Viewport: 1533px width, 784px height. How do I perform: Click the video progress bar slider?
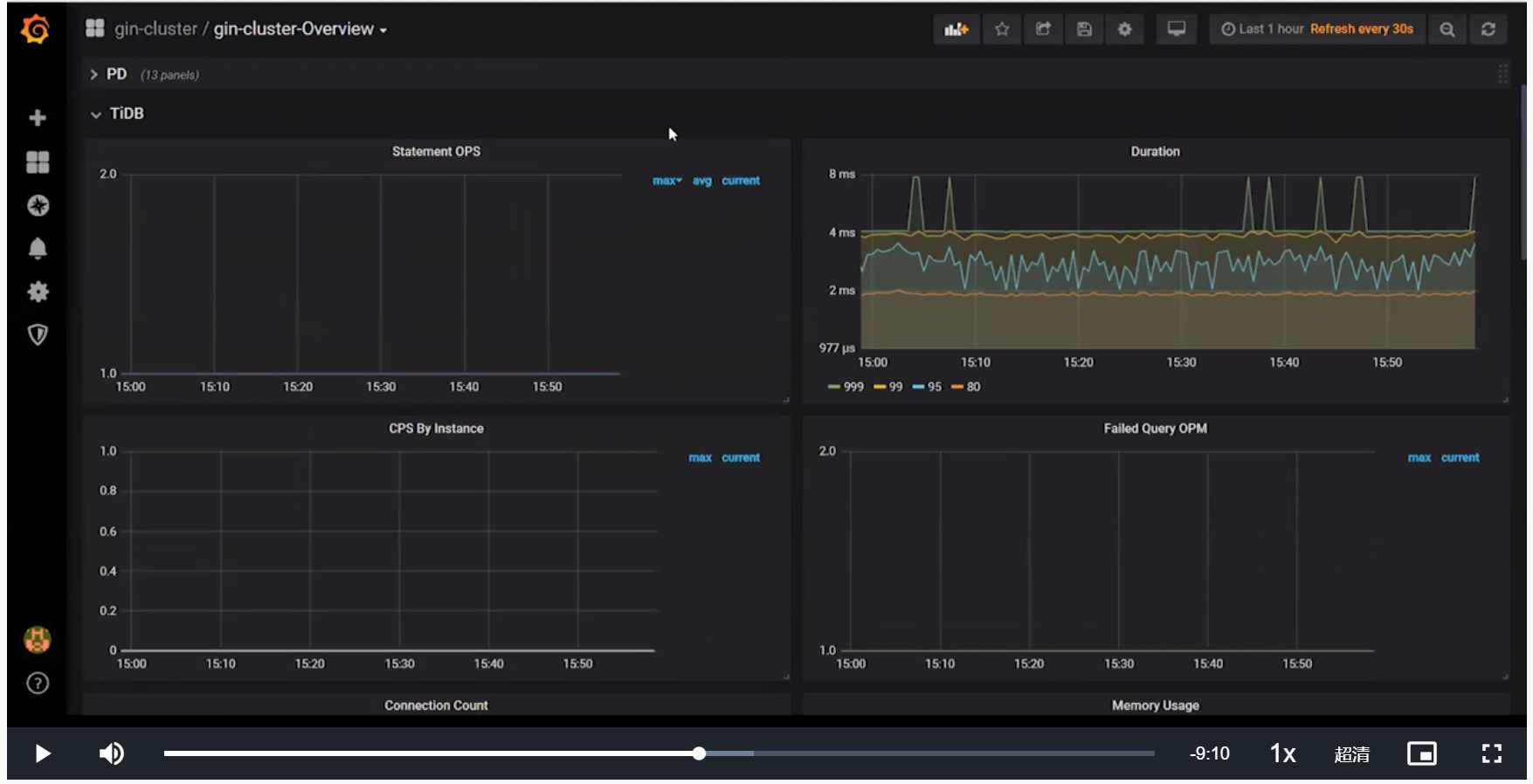pyautogui.click(x=699, y=753)
